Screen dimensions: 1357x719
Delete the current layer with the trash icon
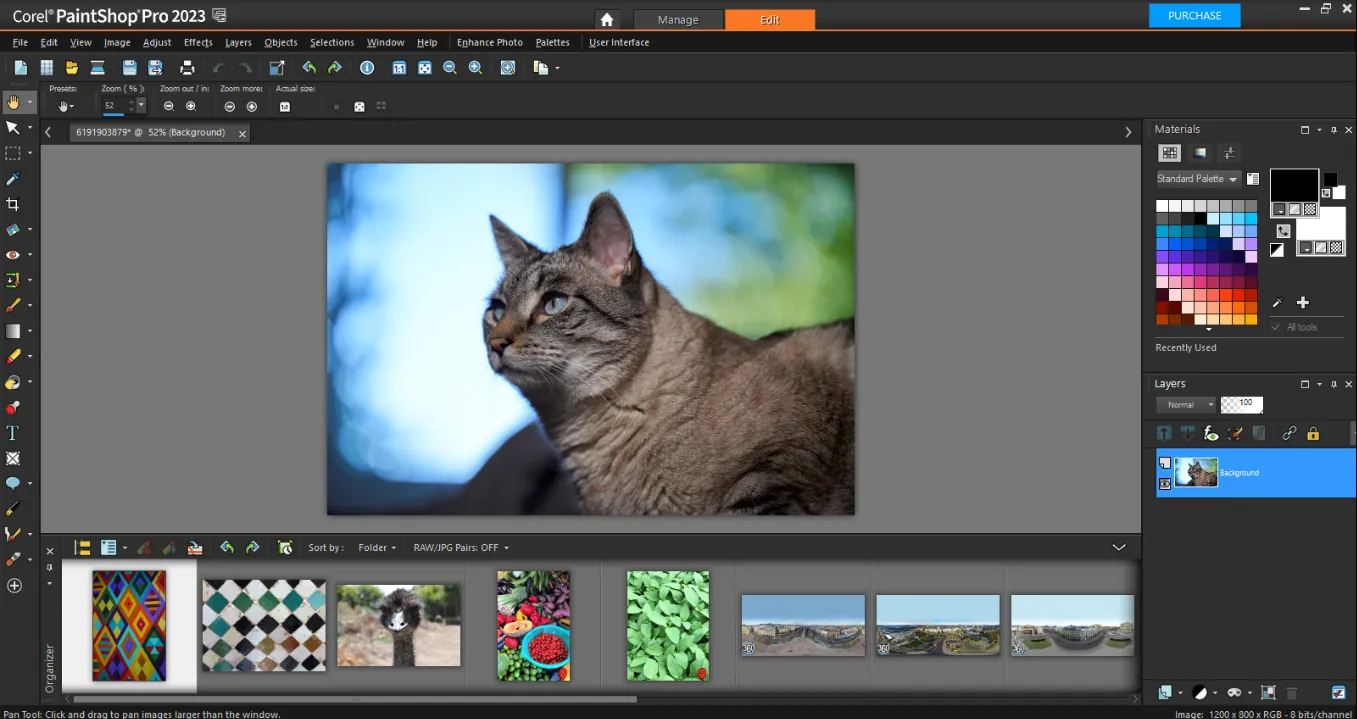(x=1291, y=692)
